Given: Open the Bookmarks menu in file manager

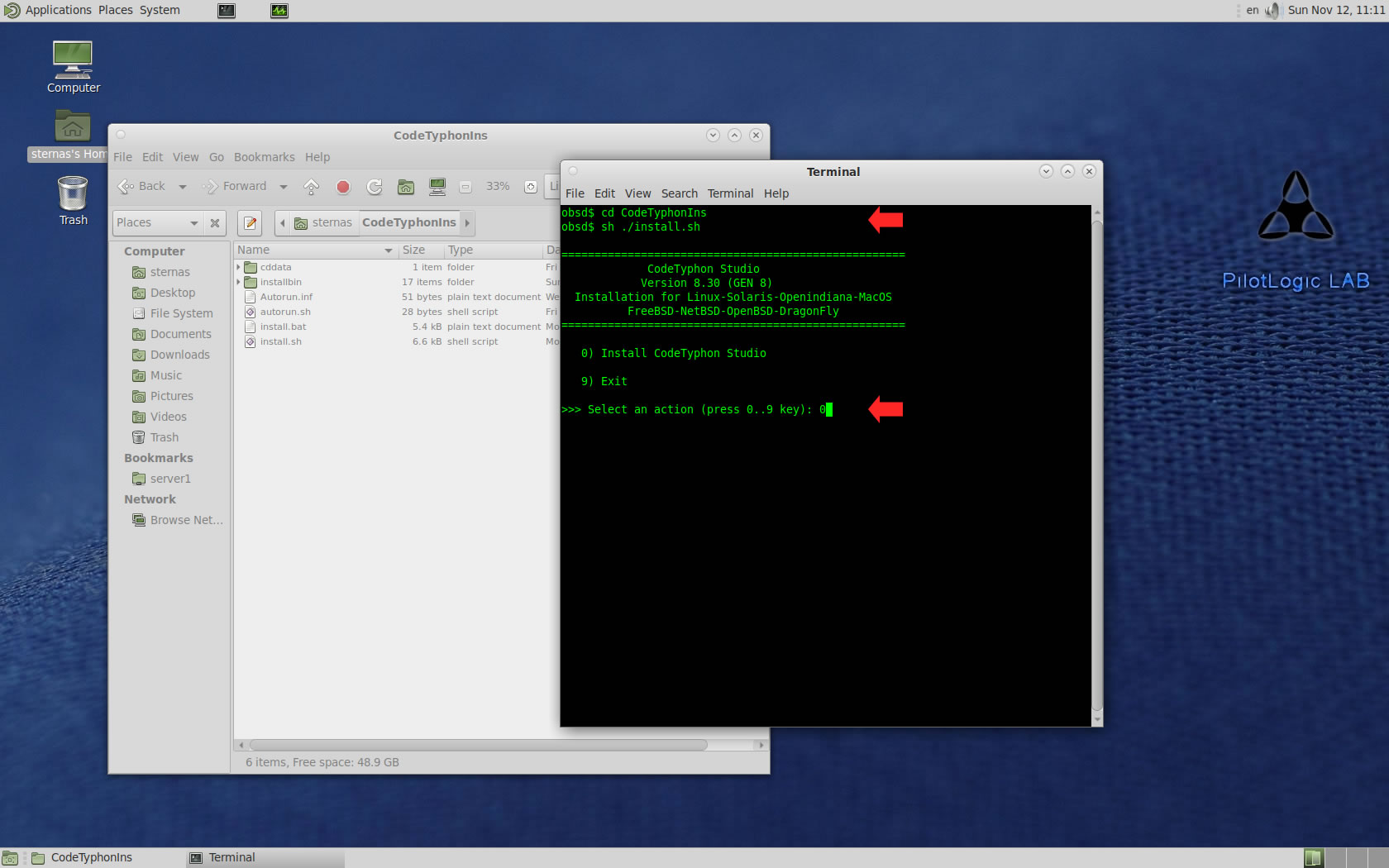Looking at the screenshot, I should pos(264,157).
